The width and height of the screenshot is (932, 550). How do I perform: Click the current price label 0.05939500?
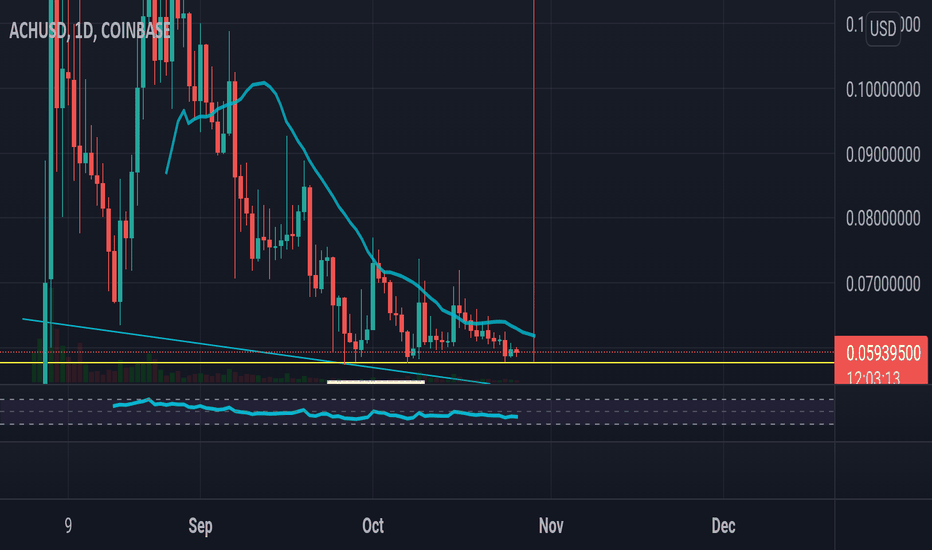point(883,353)
